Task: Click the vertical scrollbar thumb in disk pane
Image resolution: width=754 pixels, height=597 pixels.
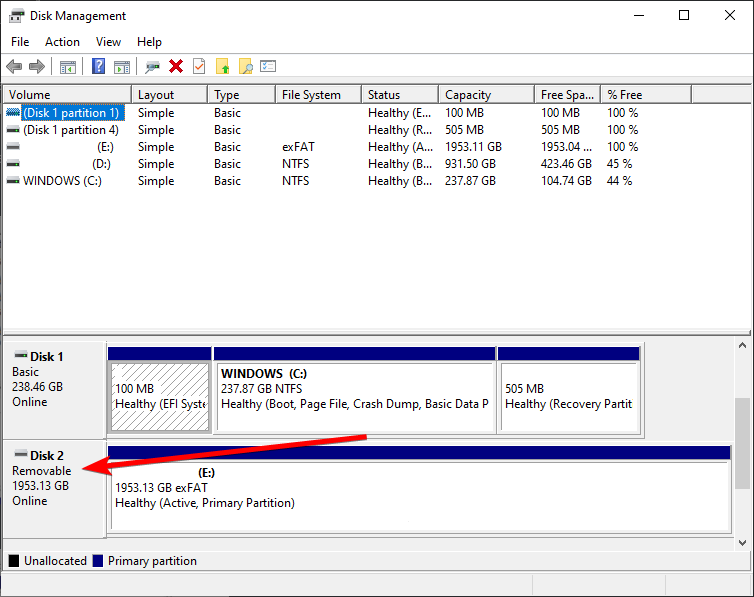Action: pyautogui.click(x=742, y=443)
